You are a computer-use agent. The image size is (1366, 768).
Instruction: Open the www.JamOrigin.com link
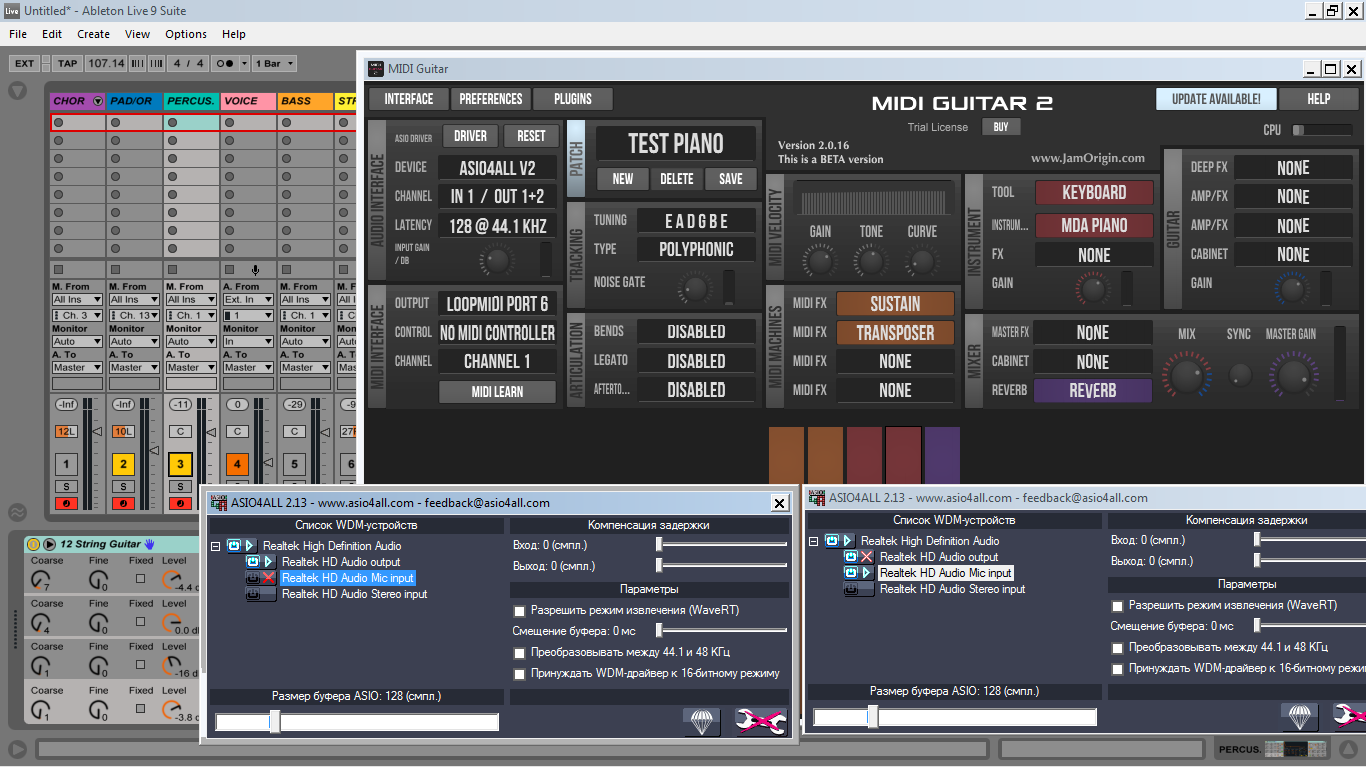[x=1088, y=158]
